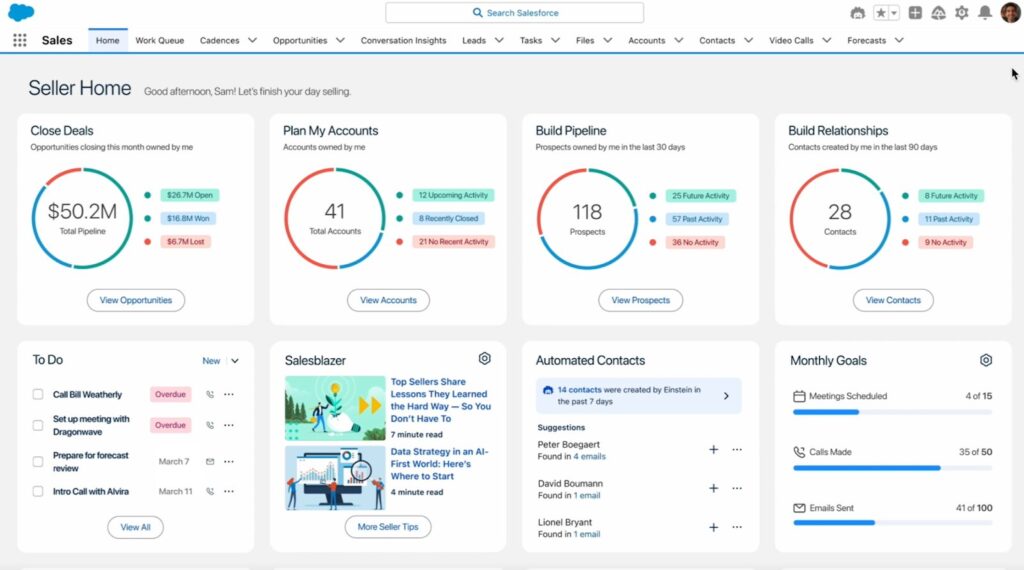Click the Search Salesforce field
This screenshot has width=1024, height=570.
click(515, 12)
